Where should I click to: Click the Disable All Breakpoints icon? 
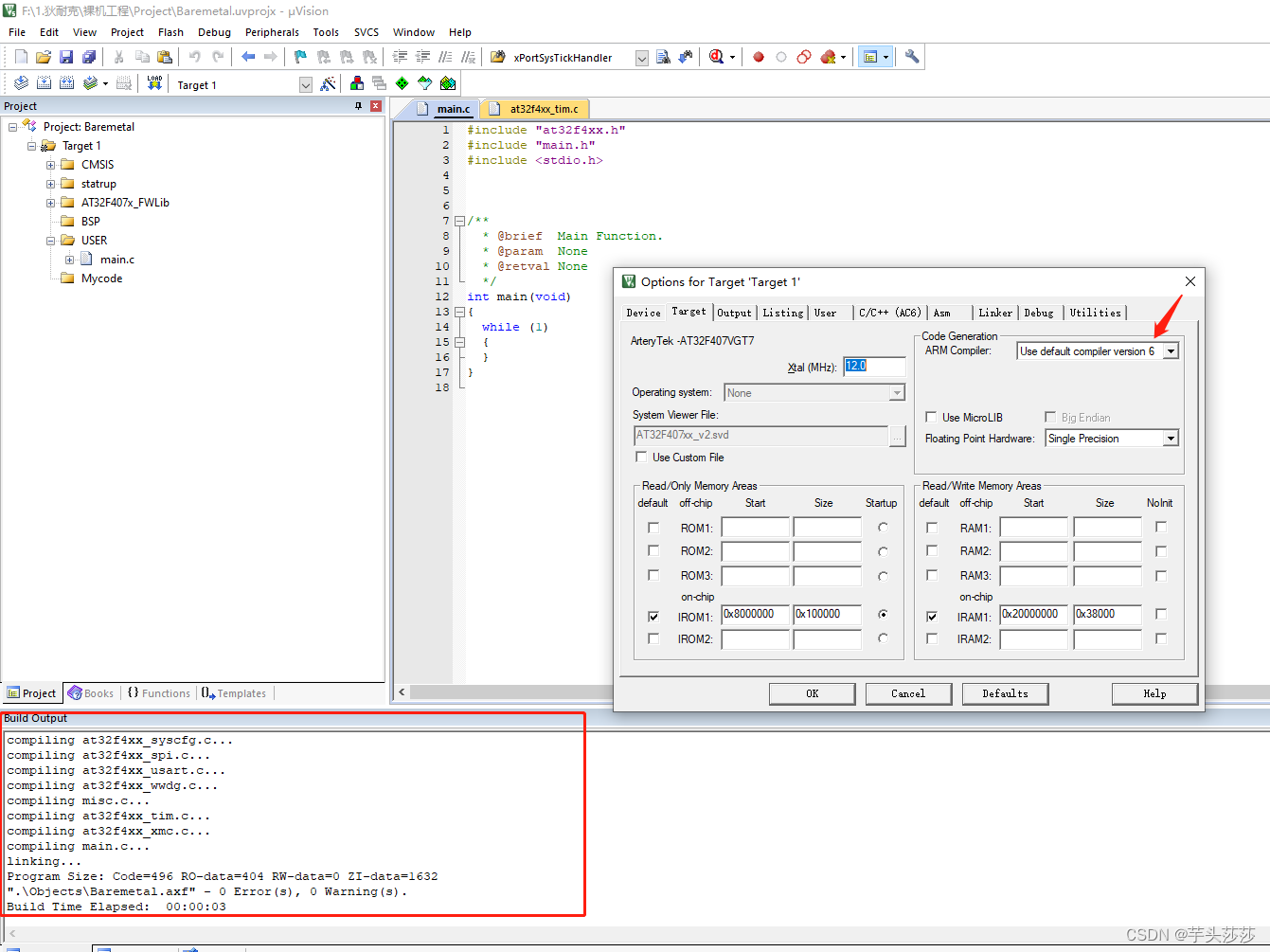point(804,57)
